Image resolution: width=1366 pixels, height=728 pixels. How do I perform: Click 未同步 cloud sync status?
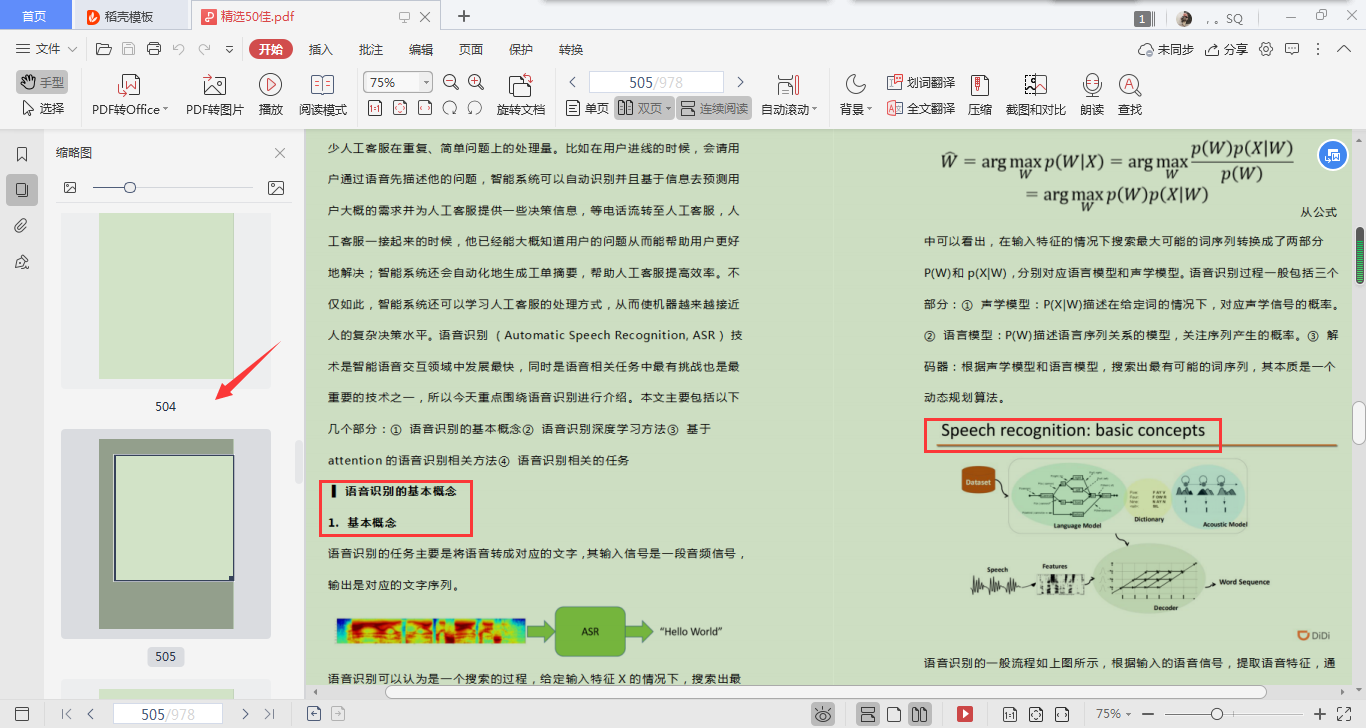(1166, 49)
